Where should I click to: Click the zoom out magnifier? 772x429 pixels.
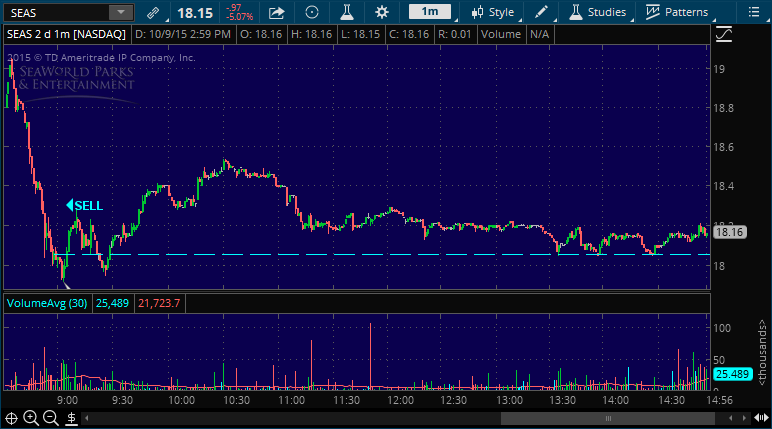tap(50, 418)
